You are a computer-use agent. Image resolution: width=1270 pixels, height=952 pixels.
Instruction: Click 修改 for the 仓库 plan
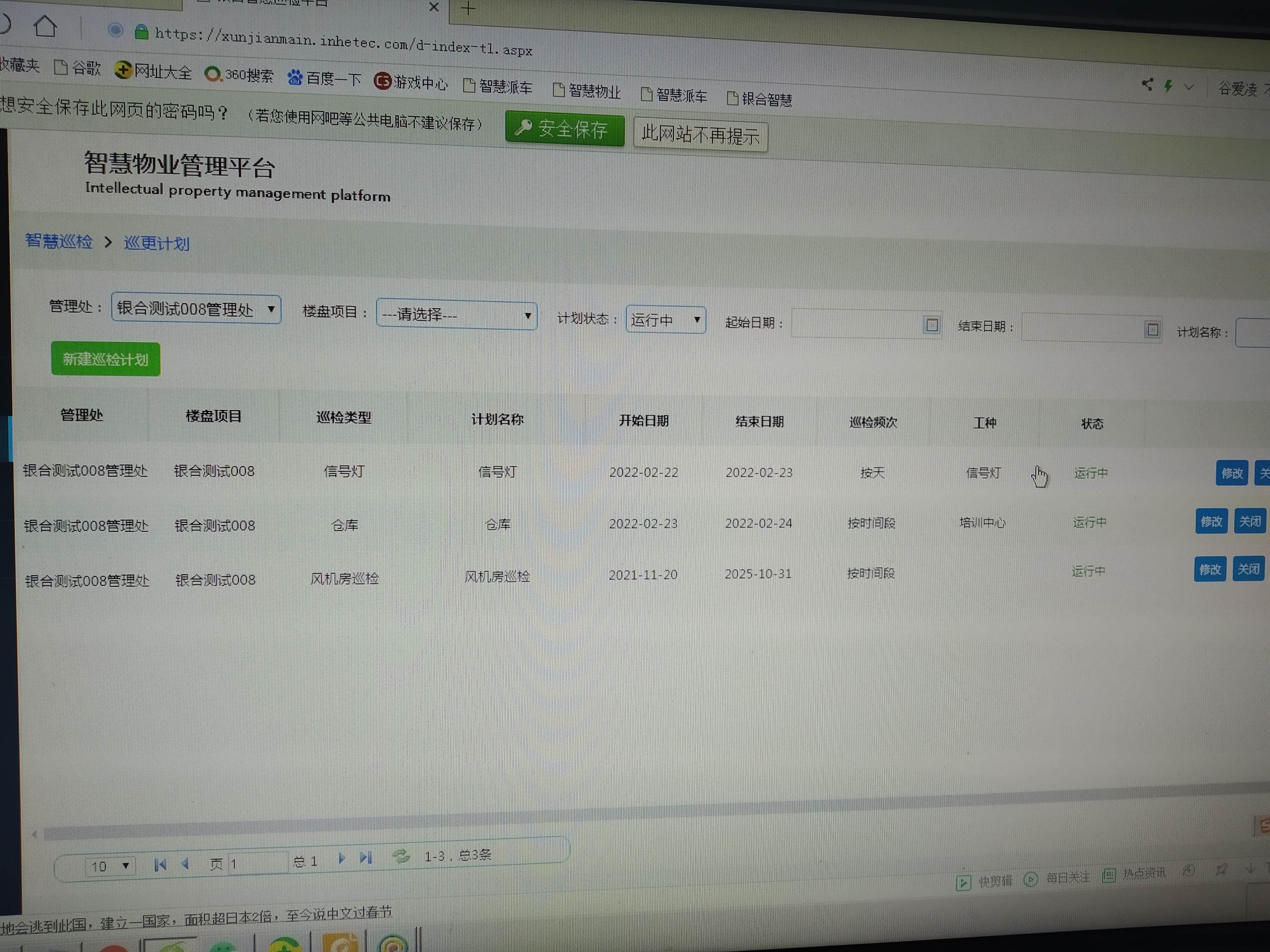click(x=1212, y=522)
